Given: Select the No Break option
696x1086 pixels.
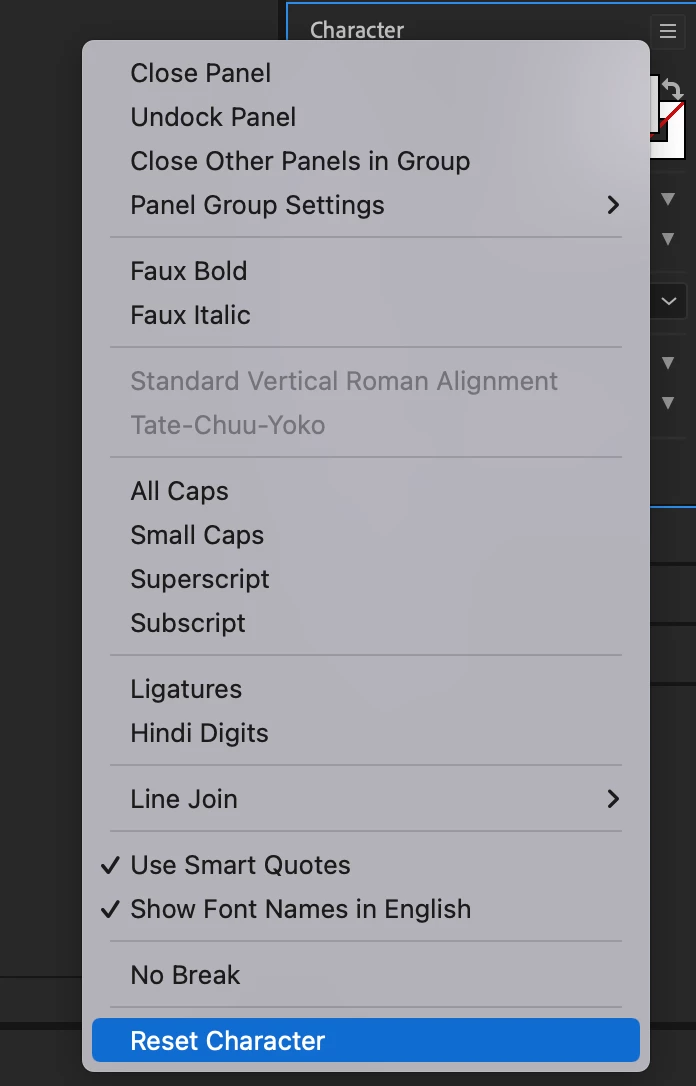Looking at the screenshot, I should point(185,975).
